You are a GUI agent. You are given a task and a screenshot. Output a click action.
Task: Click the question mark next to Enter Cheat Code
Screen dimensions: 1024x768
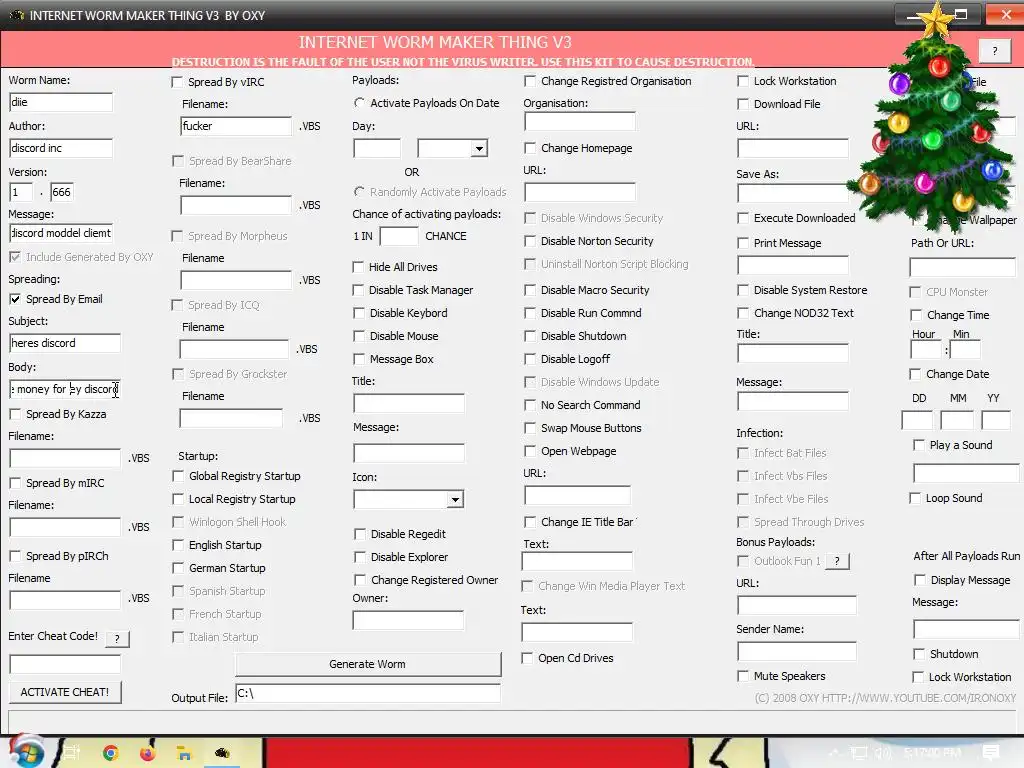[x=117, y=639]
